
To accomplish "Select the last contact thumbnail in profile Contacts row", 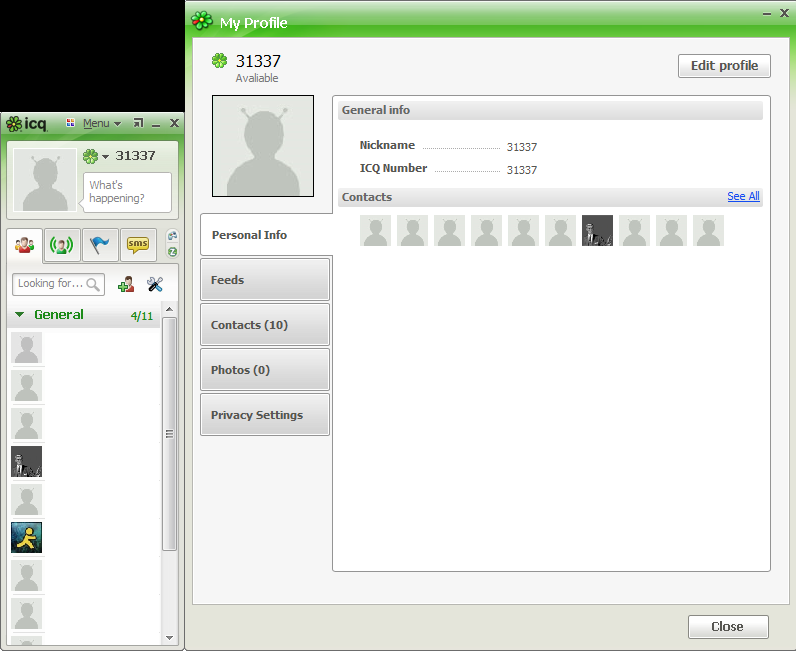I will point(708,231).
